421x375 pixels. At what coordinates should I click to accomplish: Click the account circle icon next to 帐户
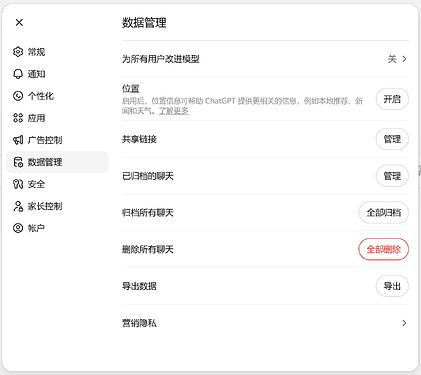pos(18,228)
